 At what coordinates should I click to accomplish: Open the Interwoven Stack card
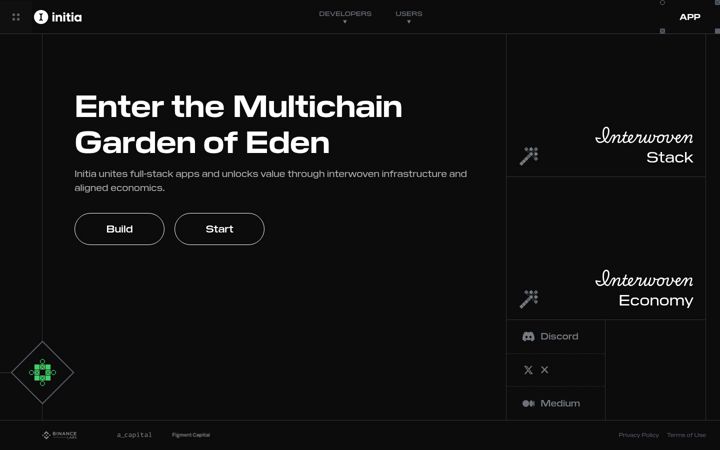(606, 105)
